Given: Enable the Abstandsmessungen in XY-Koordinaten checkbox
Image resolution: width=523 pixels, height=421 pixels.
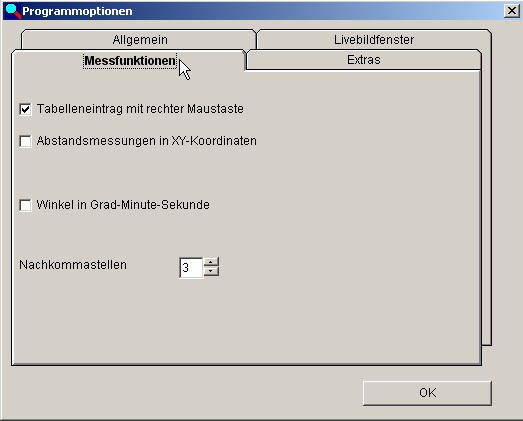Looking at the screenshot, I should (x=25, y=141).
